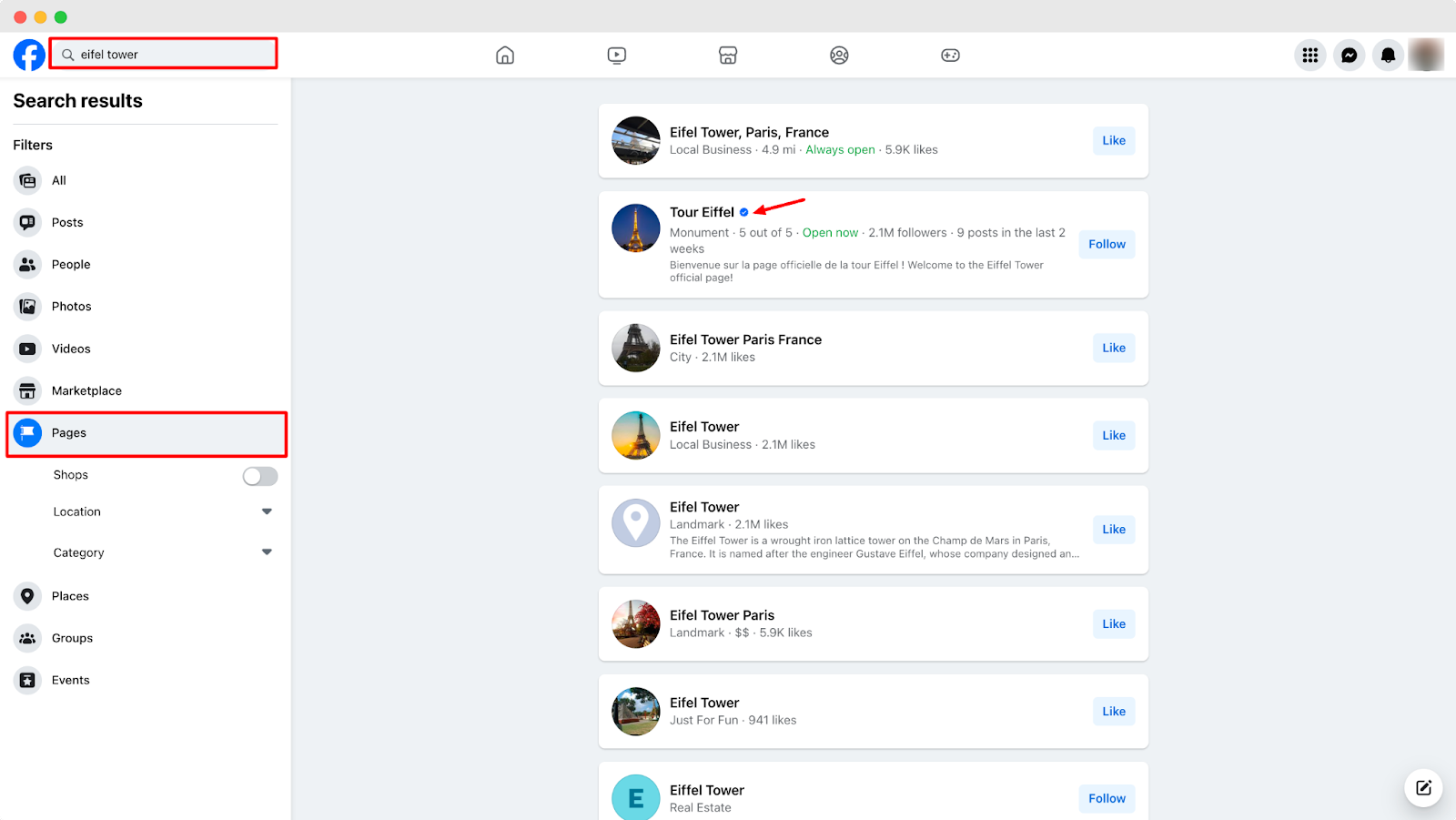Open Eifel Tower Paris France city thumbnail
Image resolution: width=1456 pixels, height=820 pixels.
tap(636, 348)
